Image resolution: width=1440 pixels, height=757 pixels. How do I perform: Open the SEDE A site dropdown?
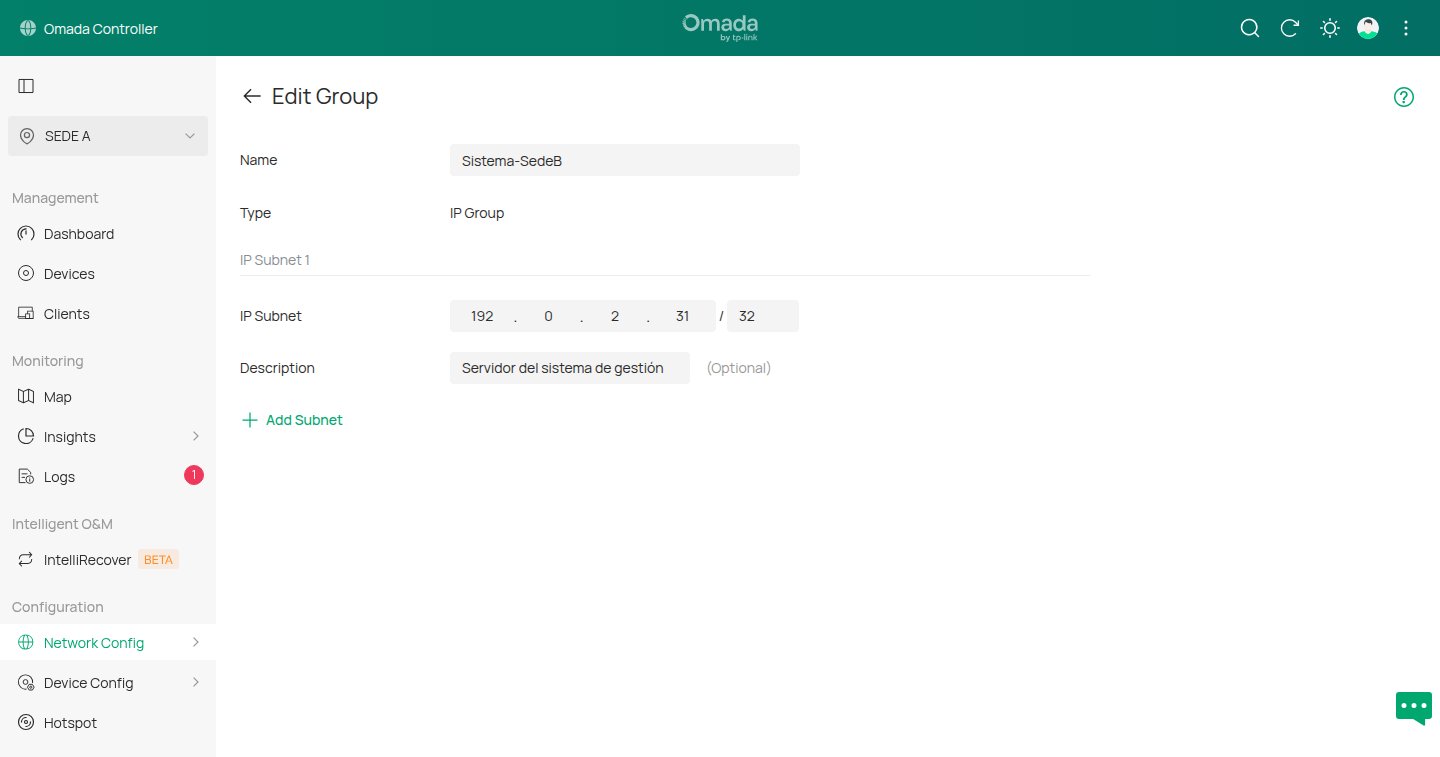108,136
